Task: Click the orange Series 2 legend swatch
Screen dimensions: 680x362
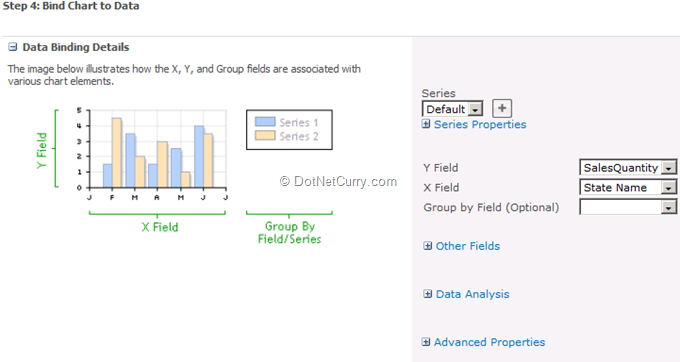Action: coord(265,136)
